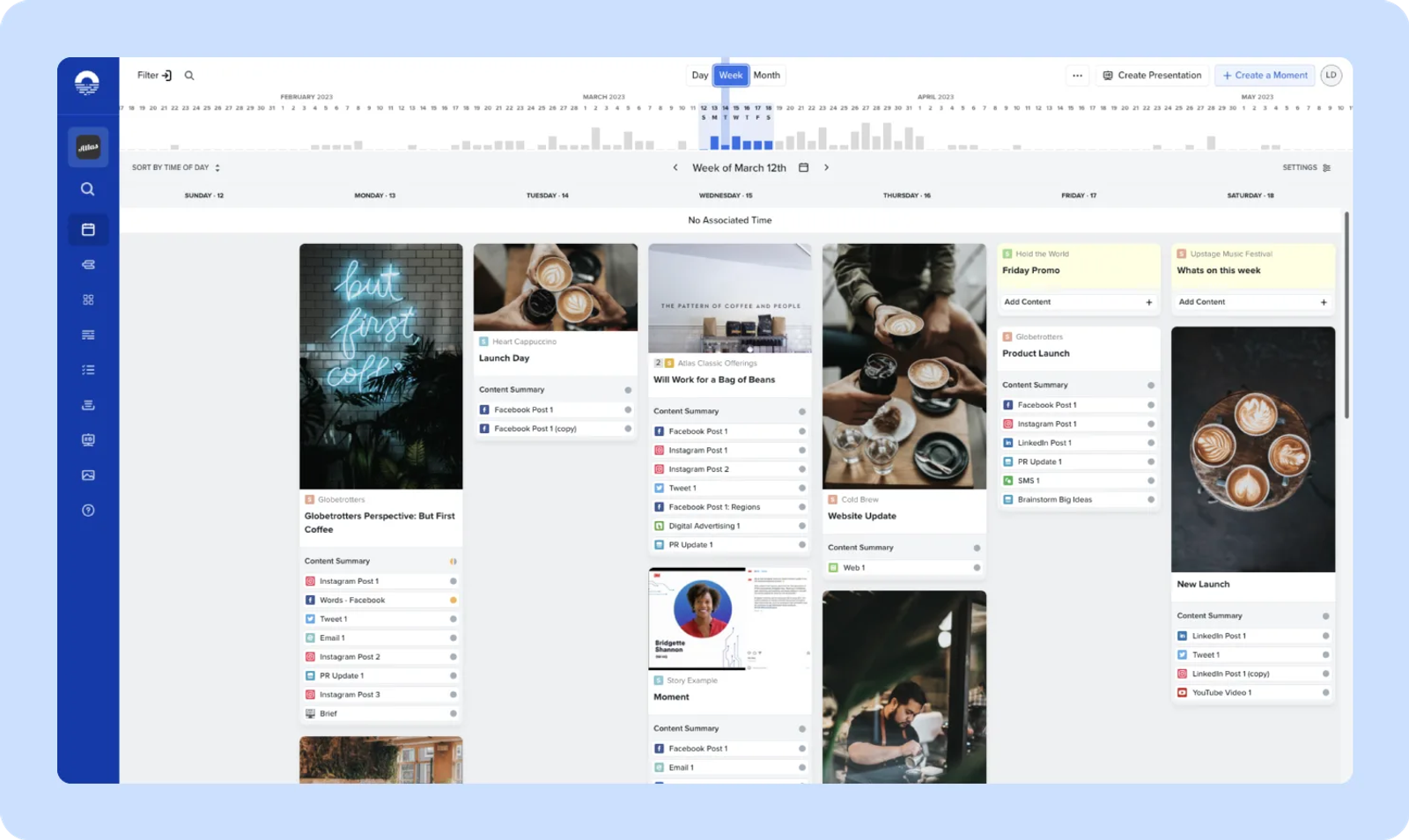The width and height of the screenshot is (1409, 840).
Task: Expand Content Summary on Moment card
Action: tap(729, 728)
